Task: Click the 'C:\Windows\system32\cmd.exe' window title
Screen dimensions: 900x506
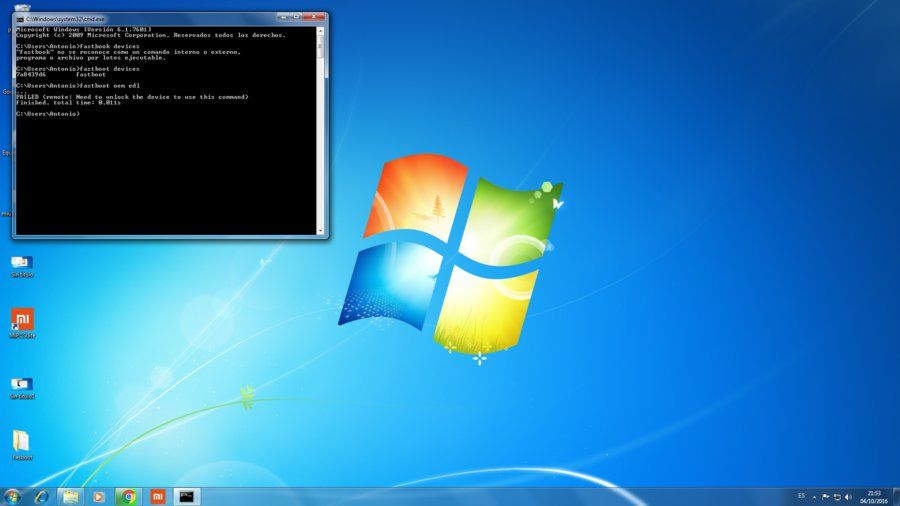Action: (x=65, y=19)
